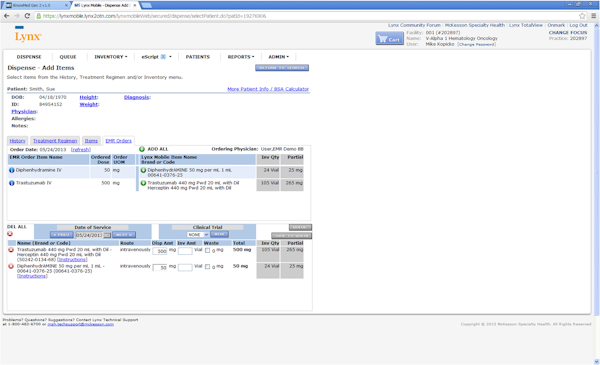
Task: Edit the Date of Service field
Action: point(89,235)
